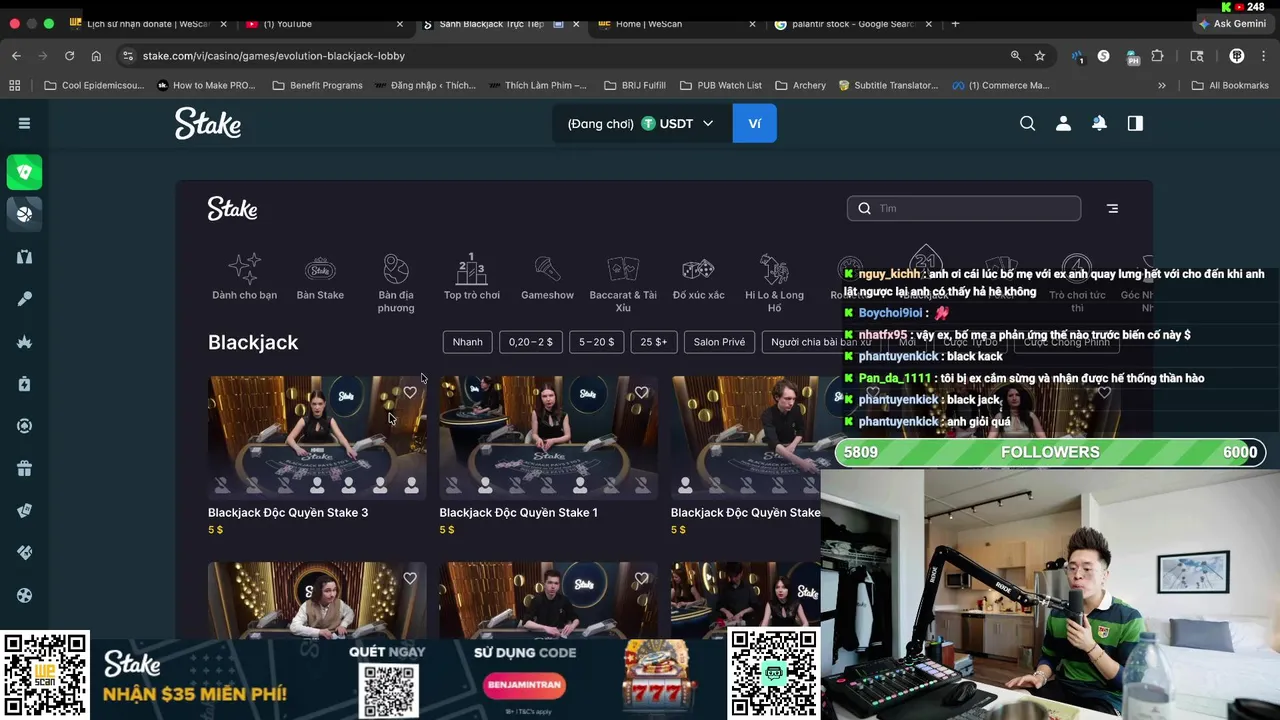The image size is (1280, 720).
Task: Open the green casino shield sidebar icon
Action: coord(25,172)
